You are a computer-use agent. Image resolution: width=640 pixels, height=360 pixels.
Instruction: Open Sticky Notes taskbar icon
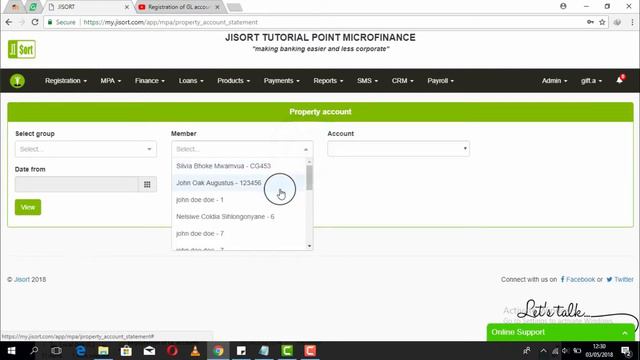point(241,351)
